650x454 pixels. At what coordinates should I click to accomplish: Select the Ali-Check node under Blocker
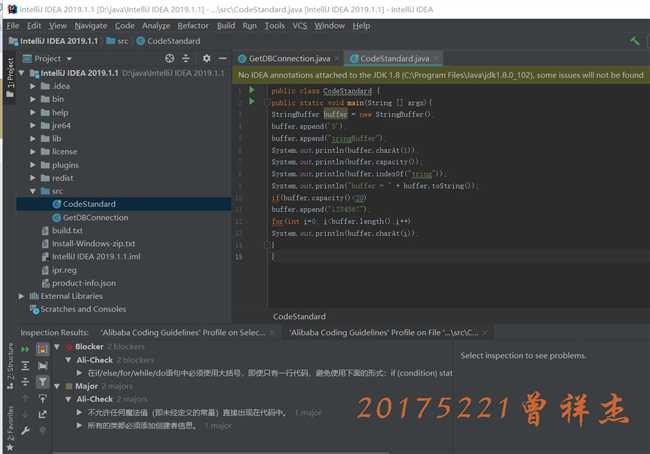click(x=95, y=360)
